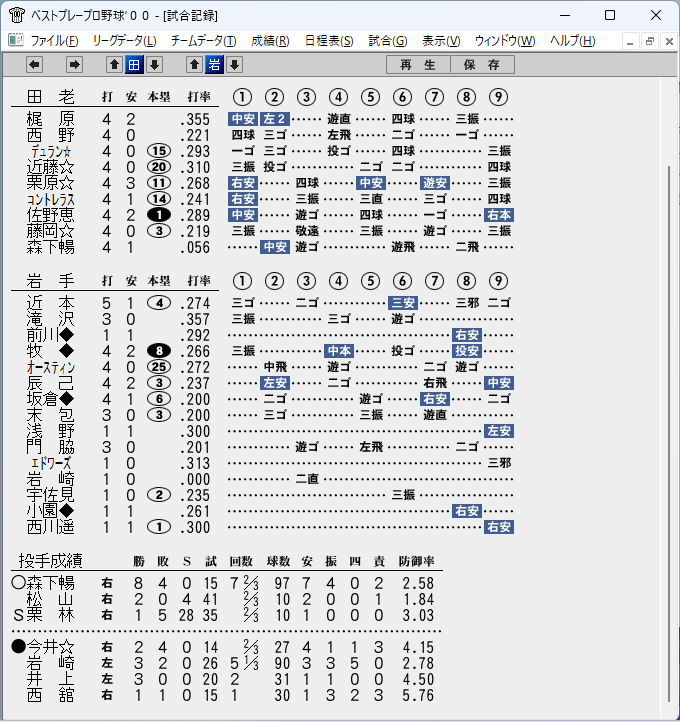Click the left arrow previous game button
680x722 pixels.
point(35,65)
